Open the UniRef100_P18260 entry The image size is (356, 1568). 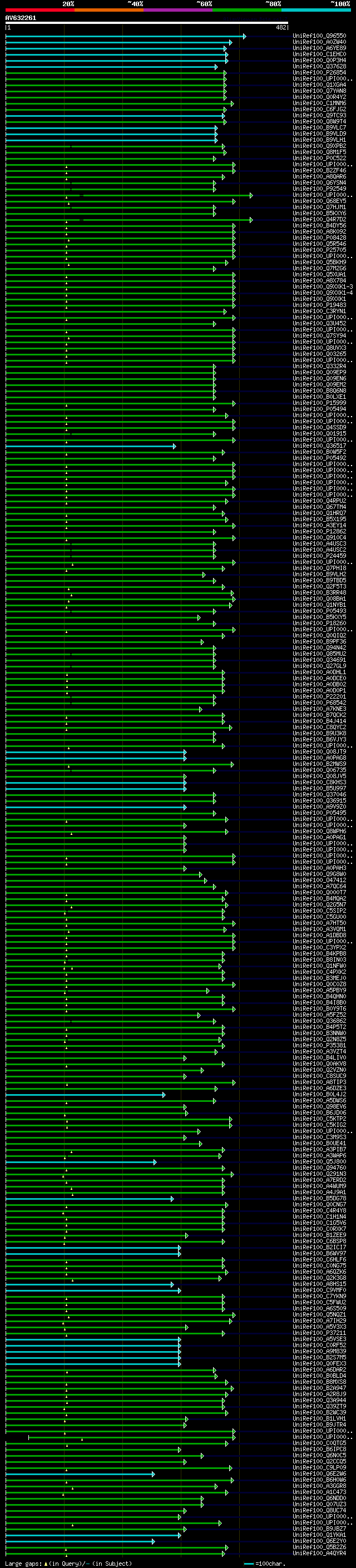point(319,624)
